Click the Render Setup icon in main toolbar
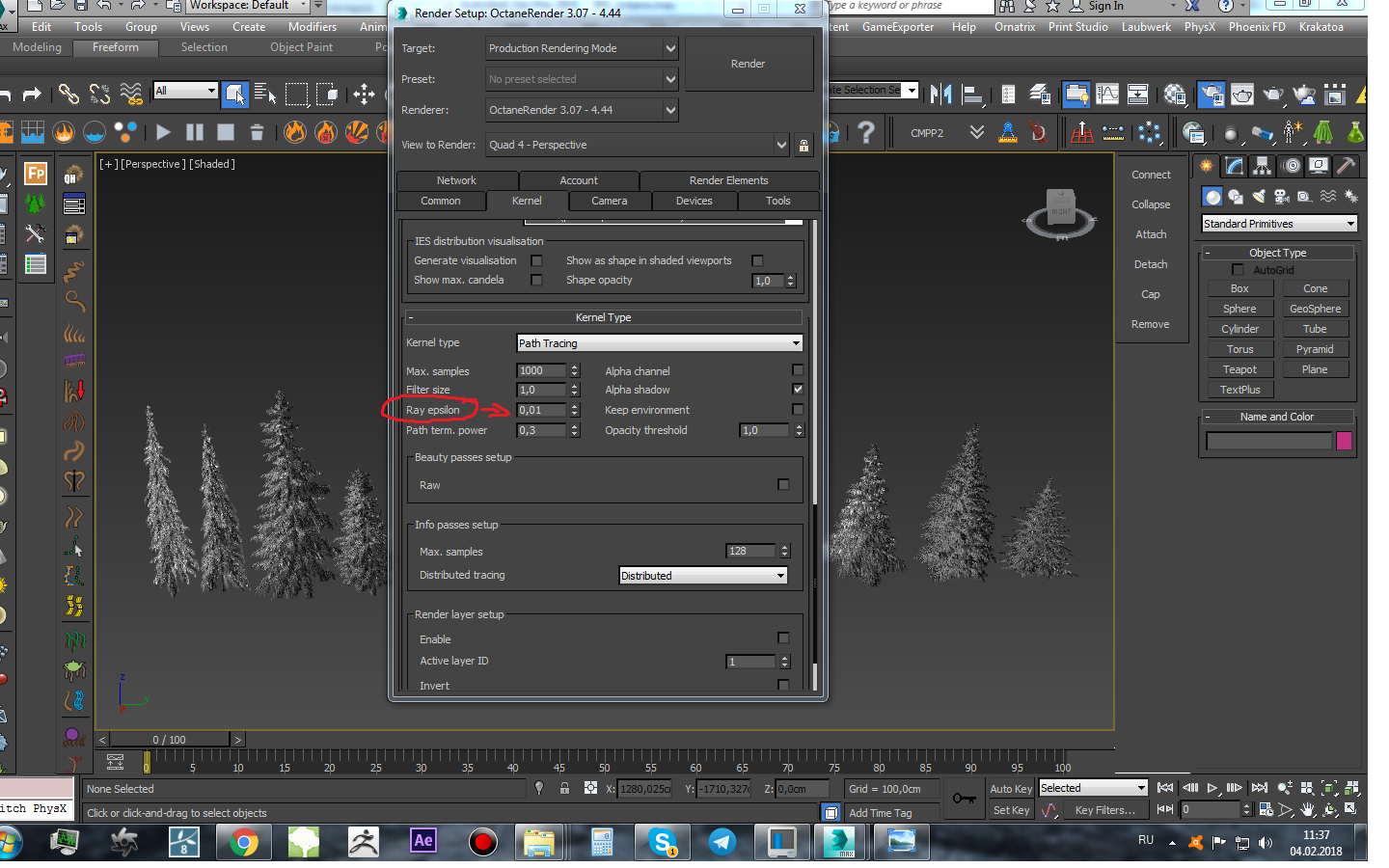The image size is (1389, 868). (1211, 94)
